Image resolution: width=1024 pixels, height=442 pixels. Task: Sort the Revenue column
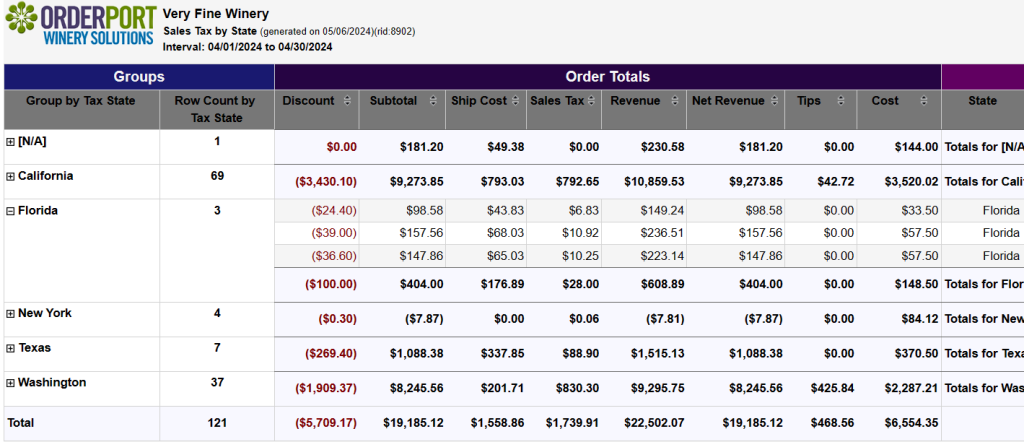pyautogui.click(x=676, y=100)
